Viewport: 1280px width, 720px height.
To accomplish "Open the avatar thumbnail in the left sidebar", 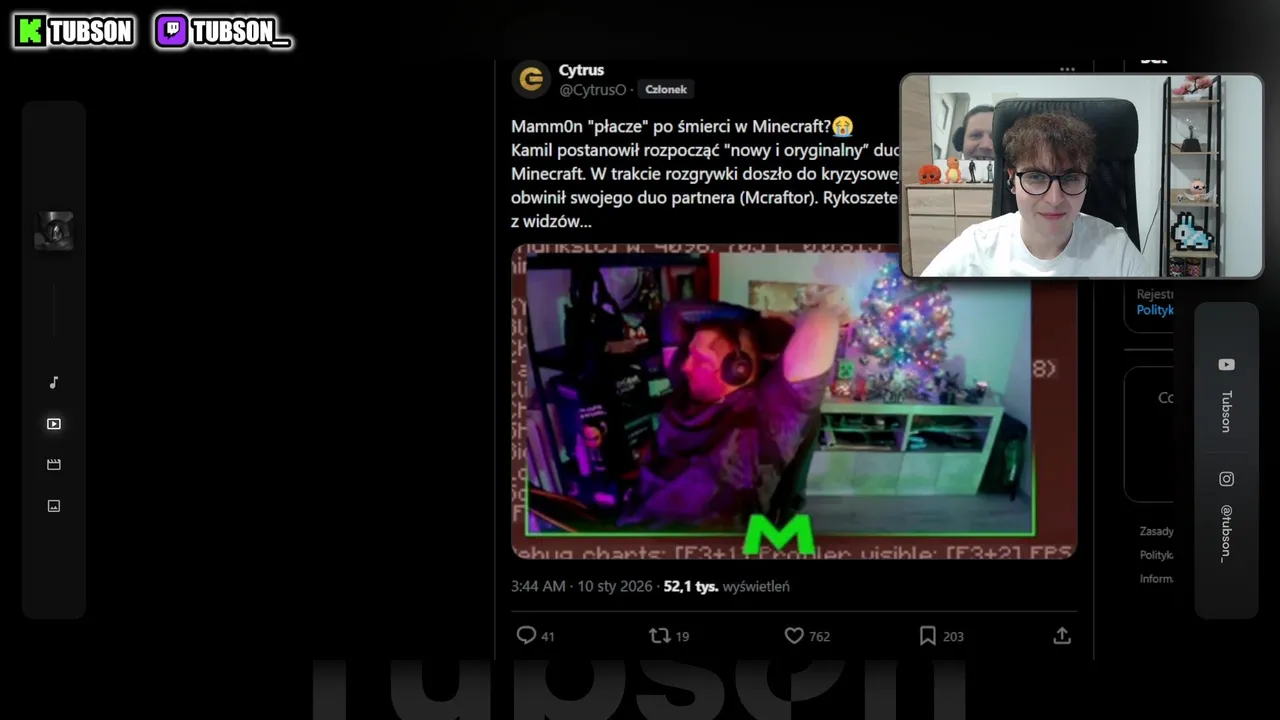I will point(54,231).
